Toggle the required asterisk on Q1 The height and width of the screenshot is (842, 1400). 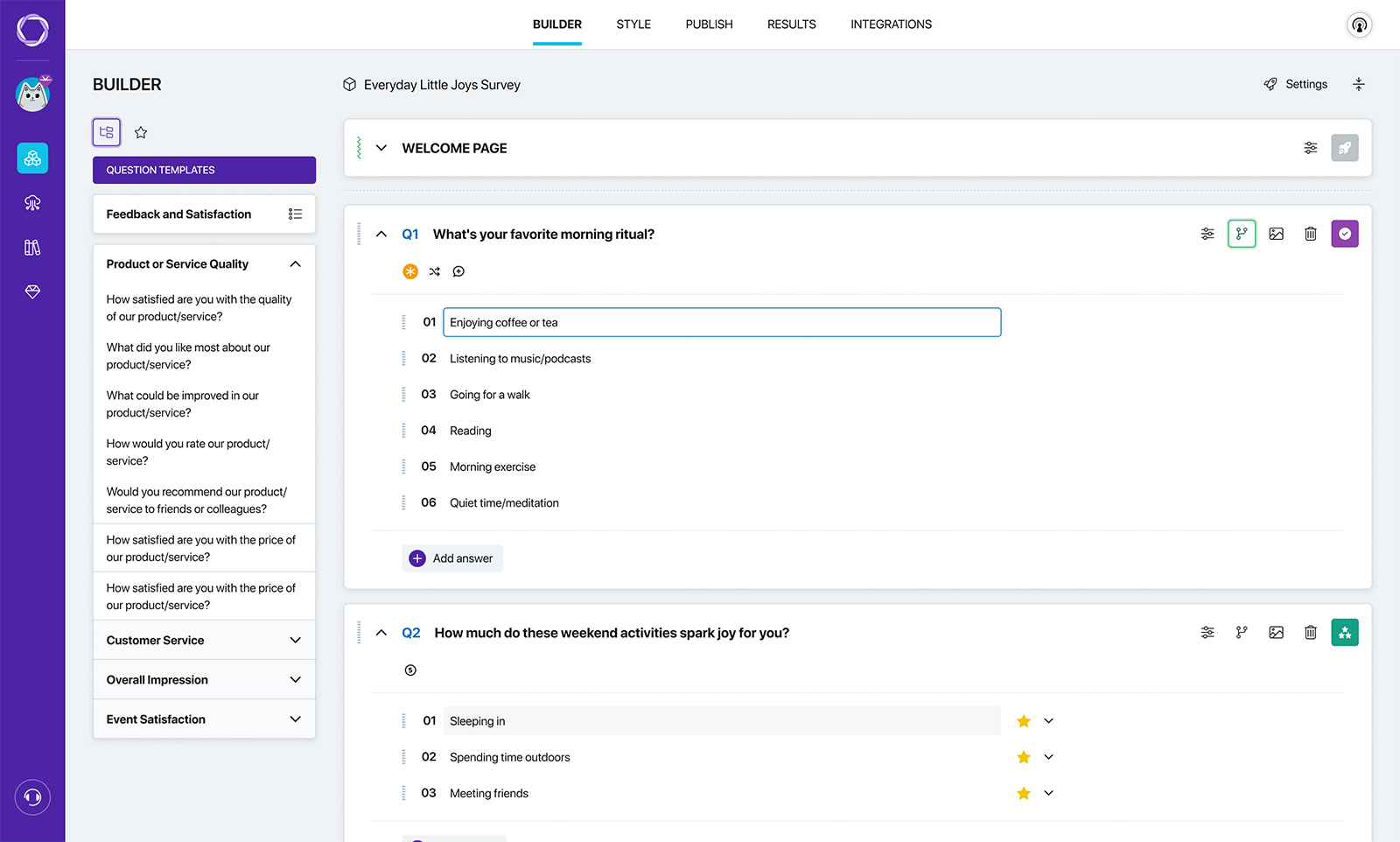click(x=410, y=271)
